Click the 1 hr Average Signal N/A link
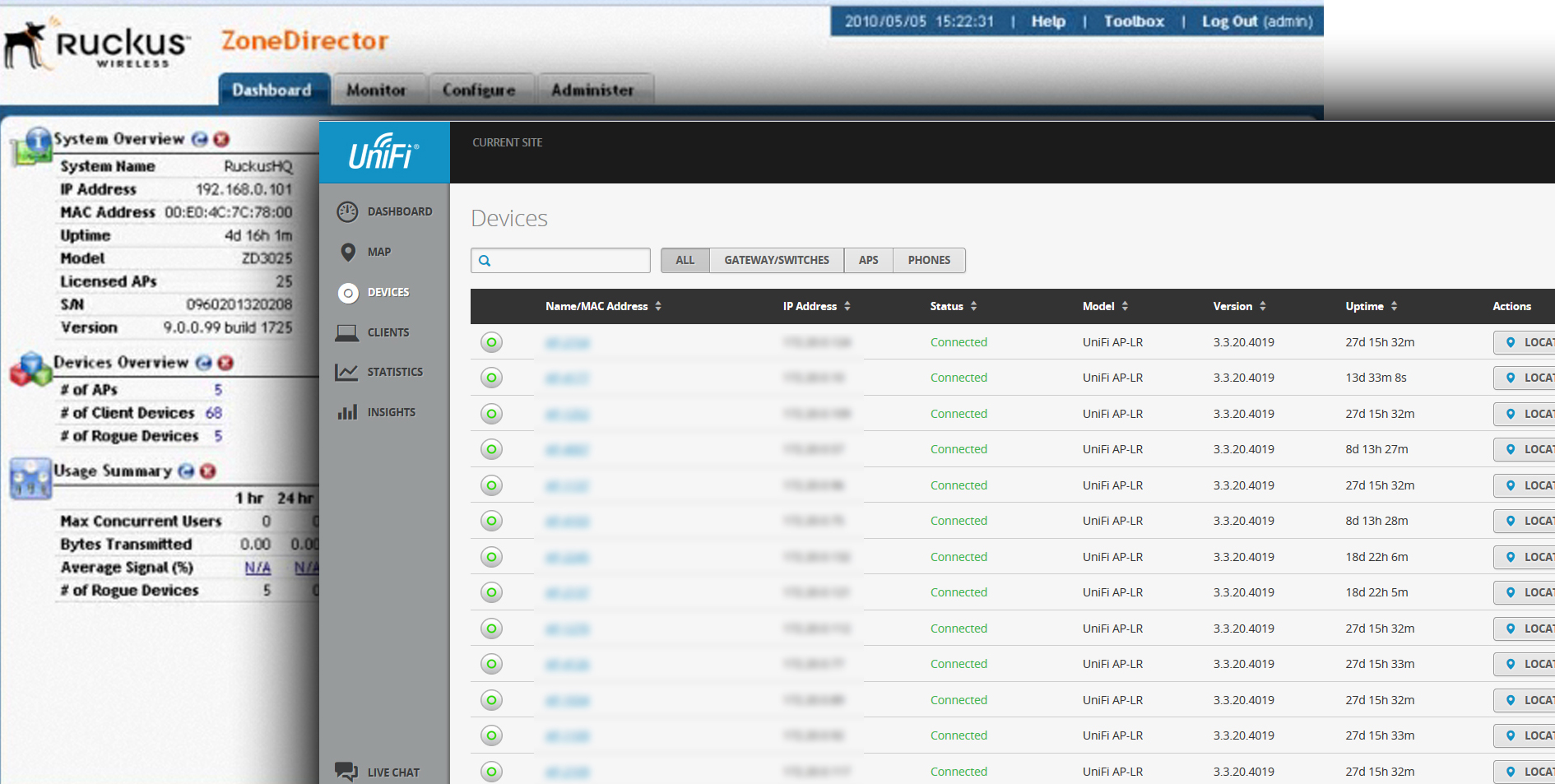 click(258, 568)
